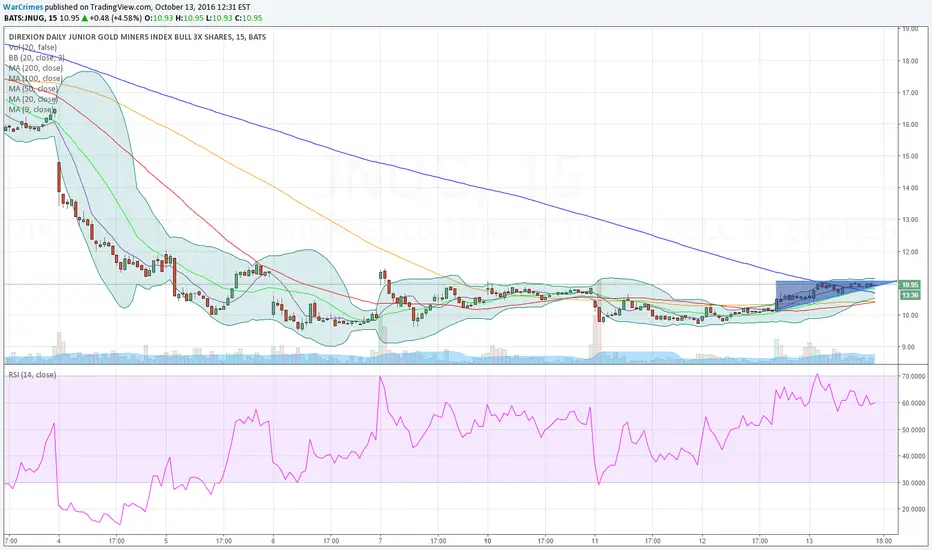932x550 pixels.
Task: Click the green up-arrow change indicator
Action: click(84, 18)
